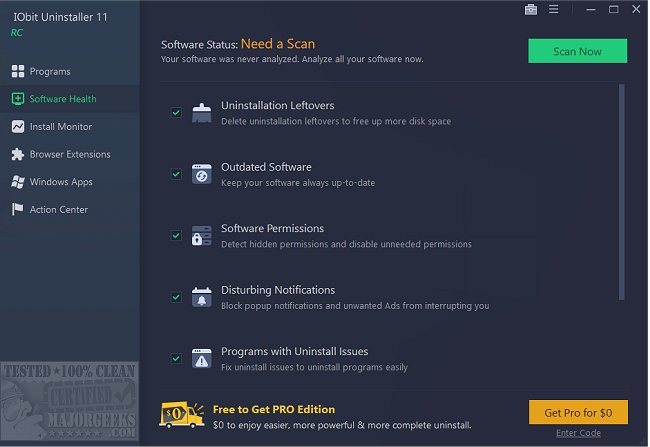Viewport: 650px width, 447px height.
Task: Follow the Enter Code link
Action: point(580,434)
